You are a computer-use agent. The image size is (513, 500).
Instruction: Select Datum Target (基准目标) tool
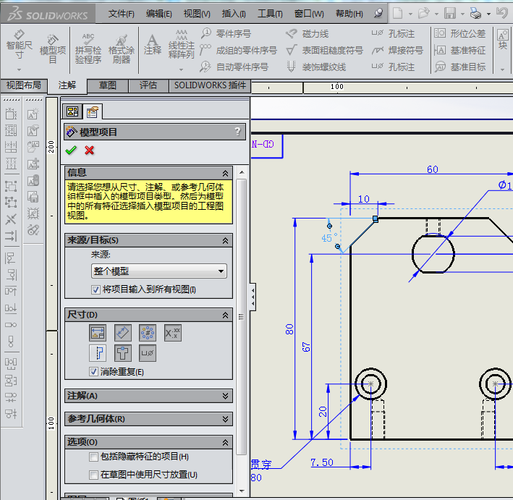coord(460,67)
